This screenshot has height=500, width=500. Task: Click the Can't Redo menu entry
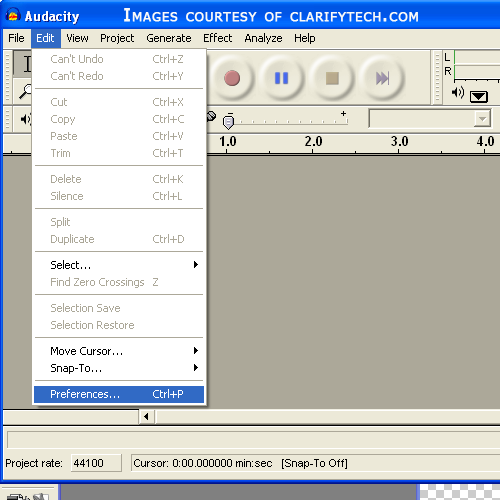(119, 76)
